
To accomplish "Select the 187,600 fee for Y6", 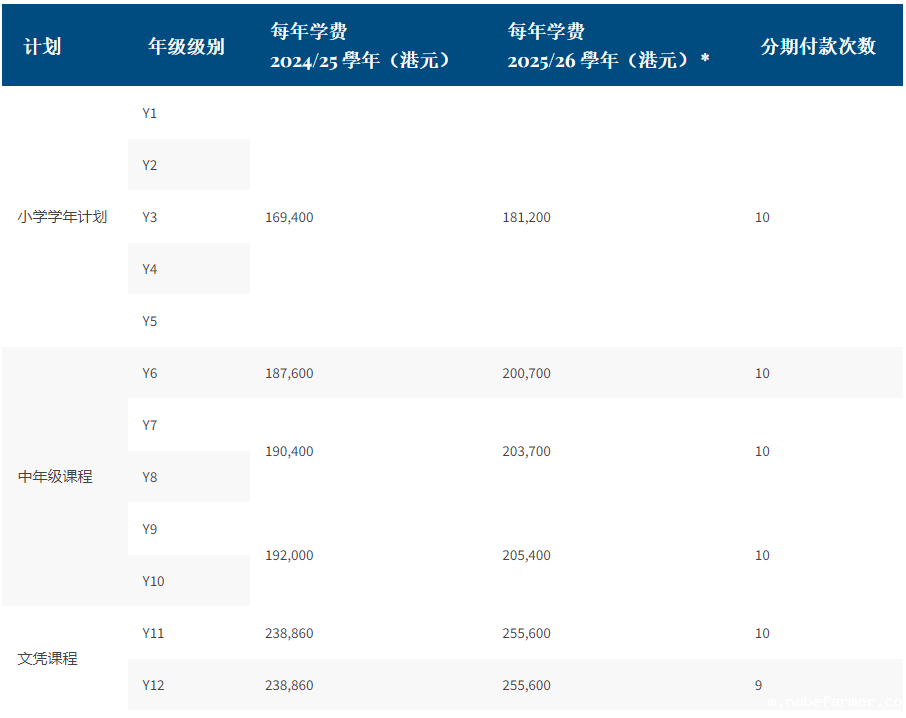I will coord(289,373).
